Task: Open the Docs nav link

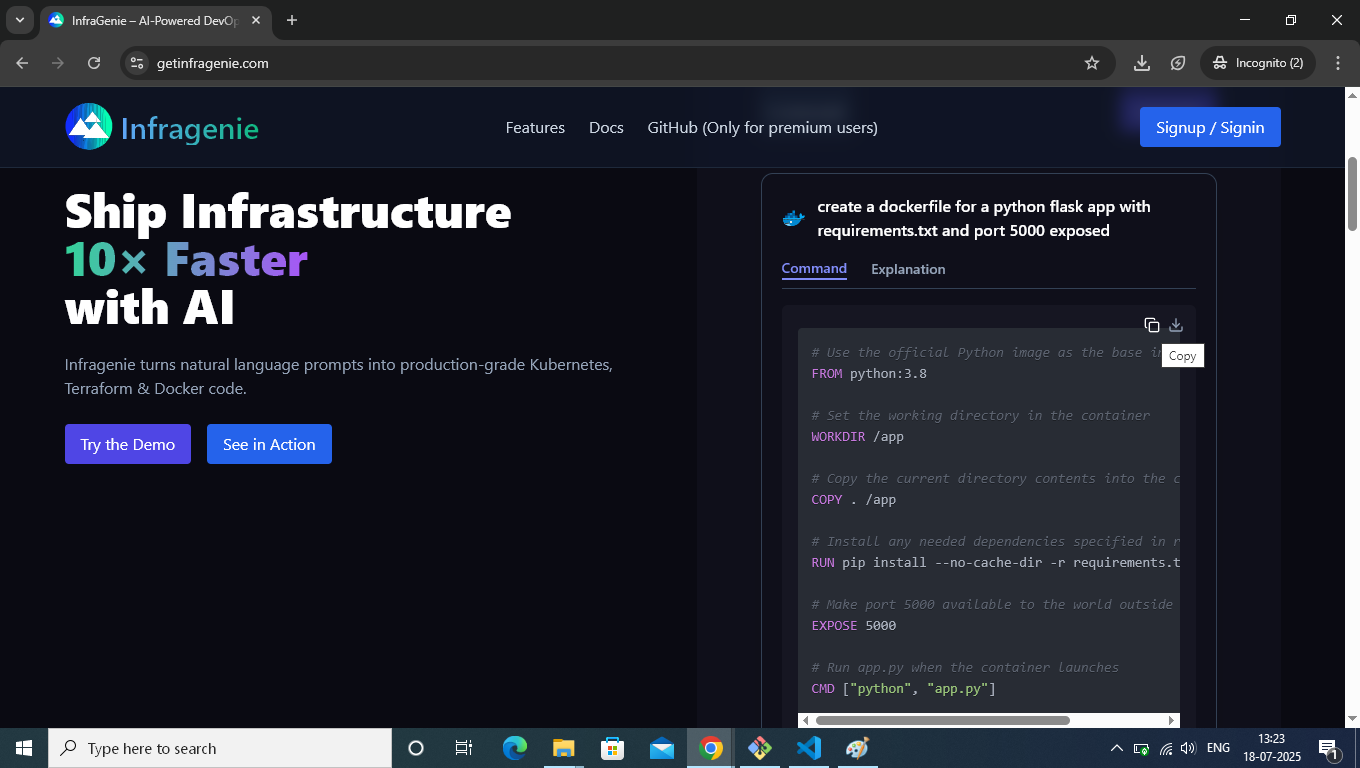Action: (x=606, y=127)
